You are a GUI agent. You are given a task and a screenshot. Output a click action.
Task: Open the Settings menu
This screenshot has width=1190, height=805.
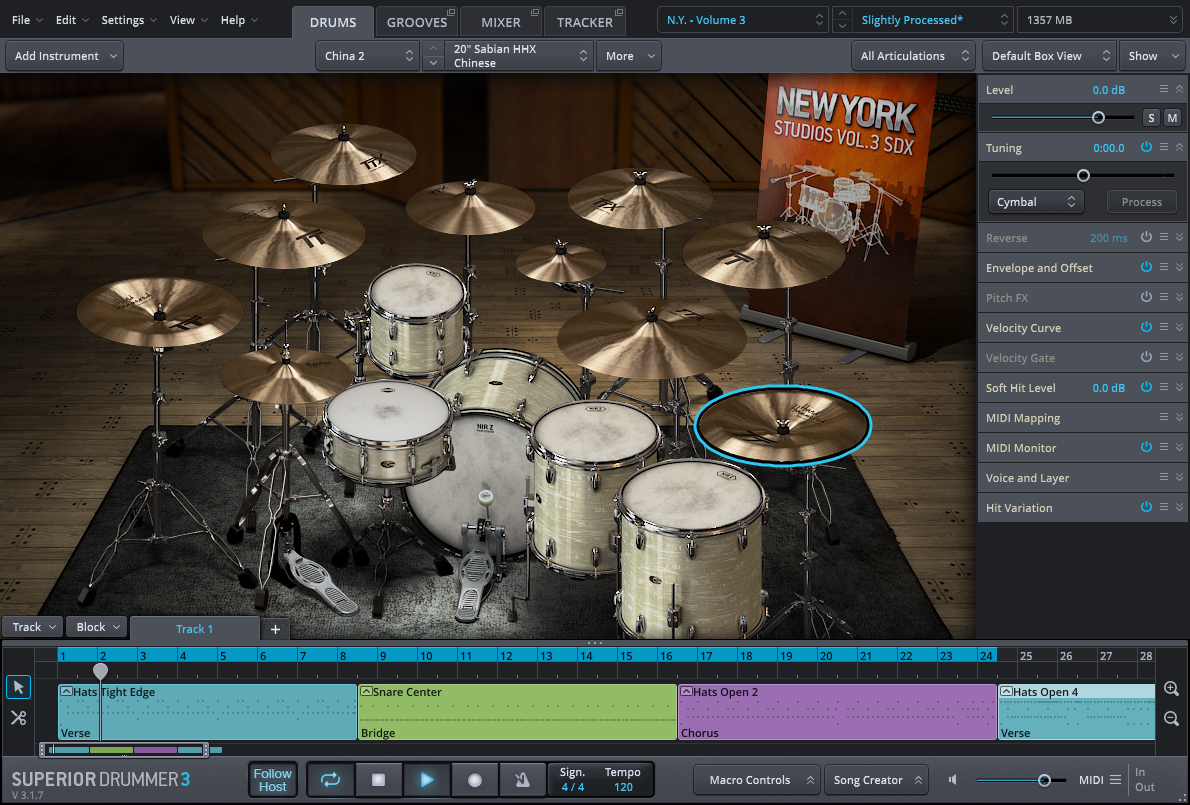pyautogui.click(x=129, y=20)
